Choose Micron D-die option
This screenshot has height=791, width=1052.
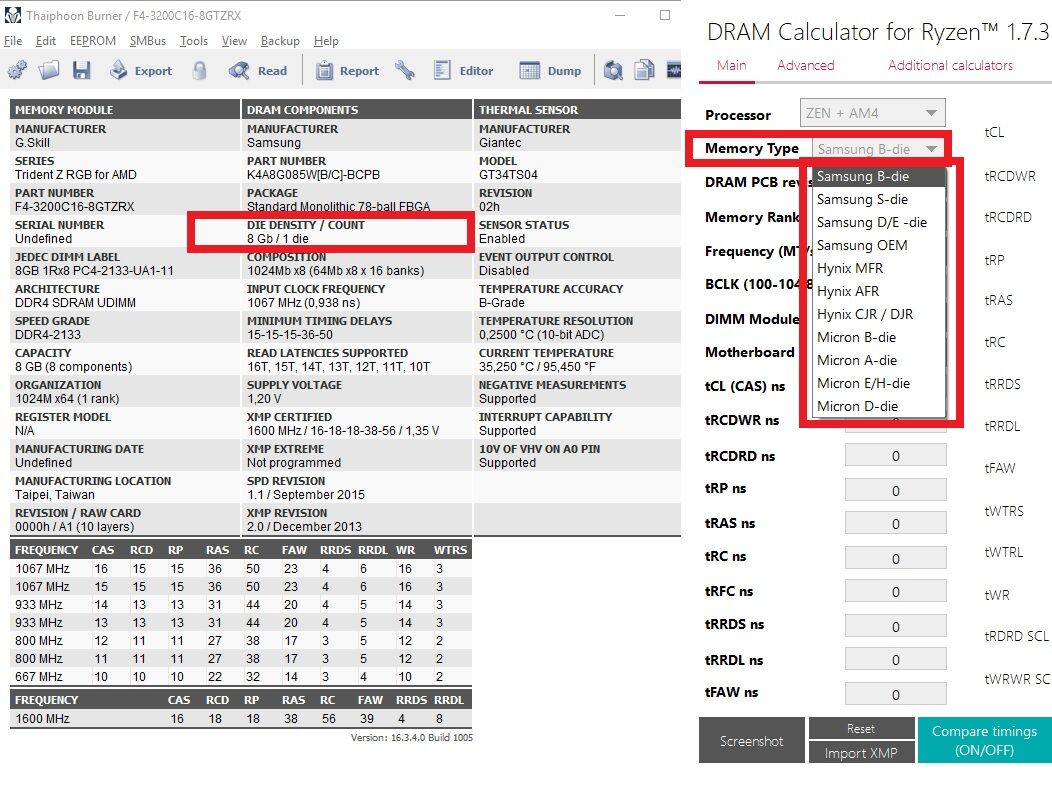tap(880, 406)
